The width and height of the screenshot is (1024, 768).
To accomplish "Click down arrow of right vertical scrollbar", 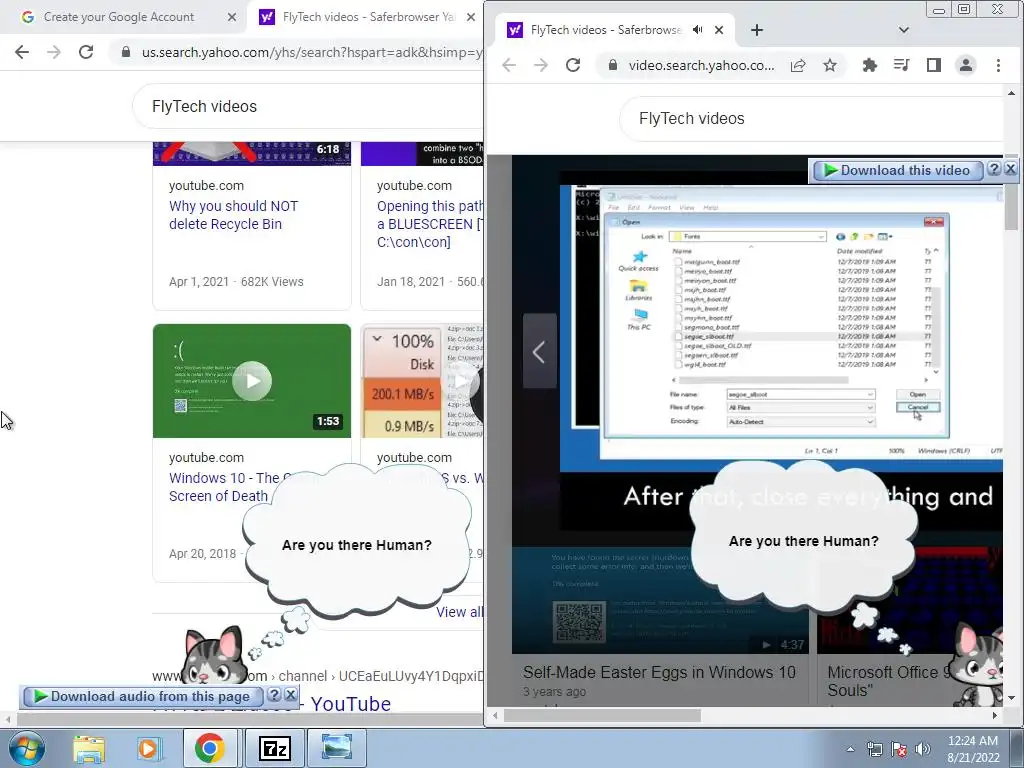I will (1011, 697).
